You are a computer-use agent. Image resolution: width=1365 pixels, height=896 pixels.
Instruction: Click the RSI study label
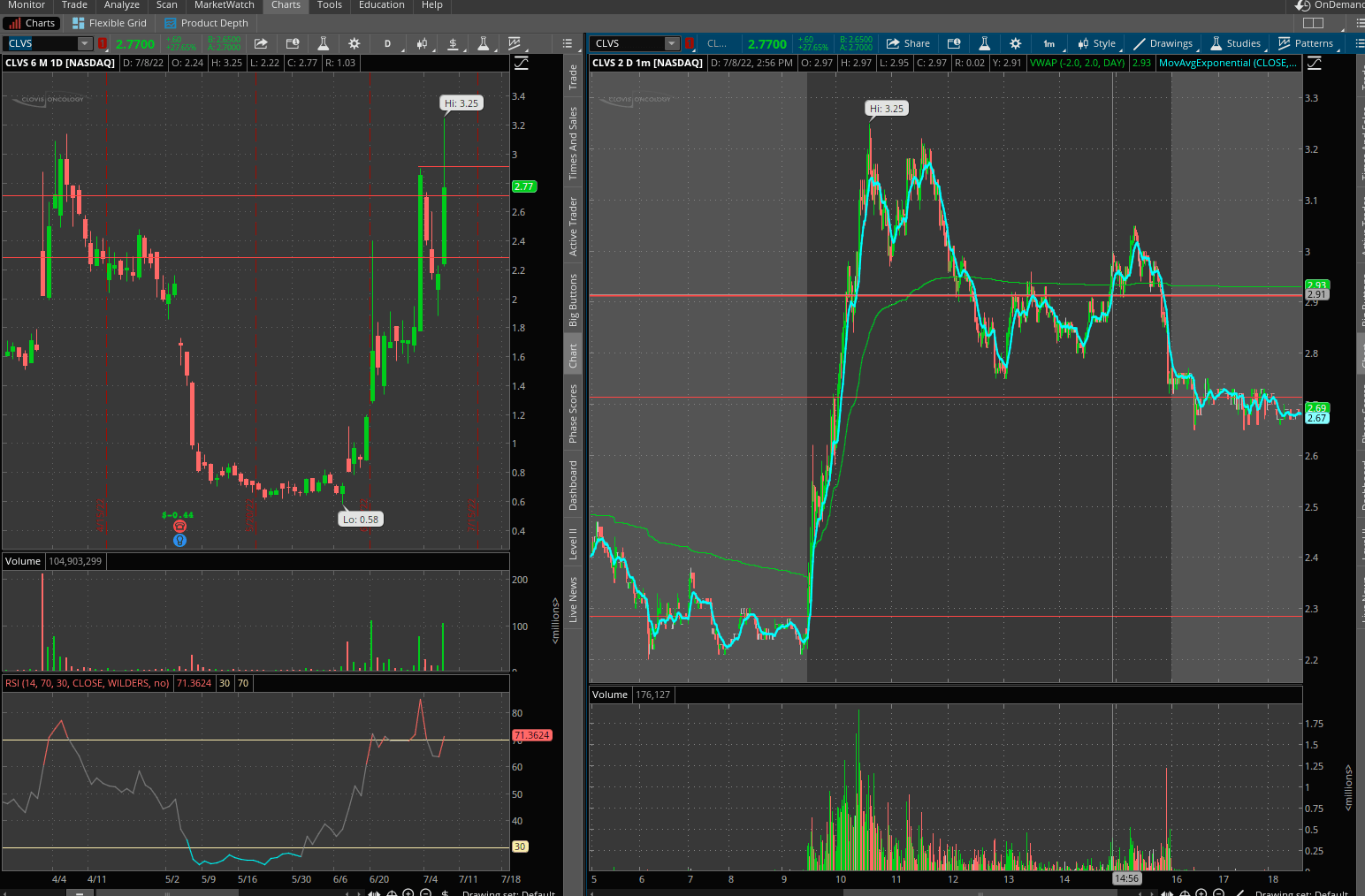pyautogui.click(x=88, y=683)
